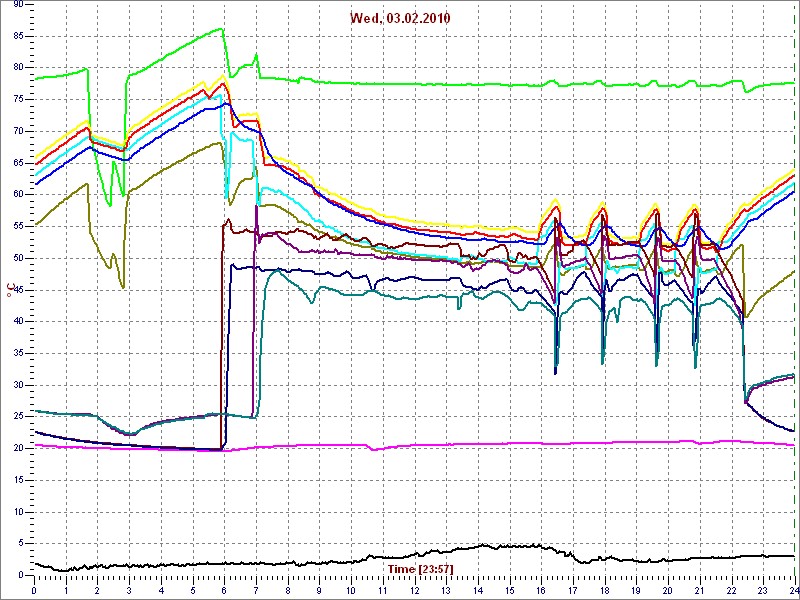Screen dimensions: 800x600
Task: Click "75" on the temperature axis
Action: [x=18, y=99]
